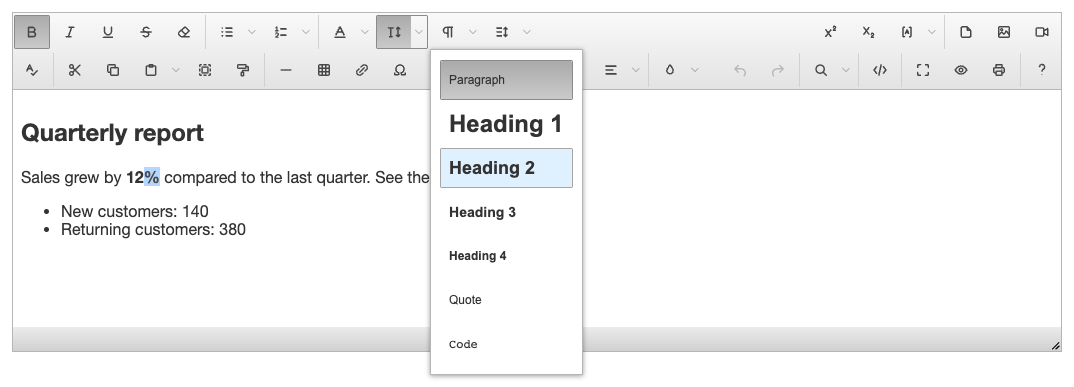Click the font size icon
1074x387 pixels.
(394, 32)
